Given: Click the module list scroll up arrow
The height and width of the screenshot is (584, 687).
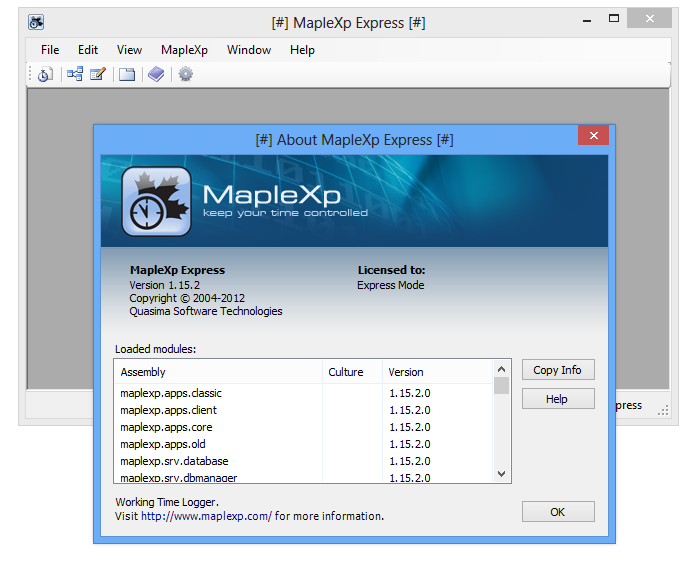Looking at the screenshot, I should (x=502, y=369).
